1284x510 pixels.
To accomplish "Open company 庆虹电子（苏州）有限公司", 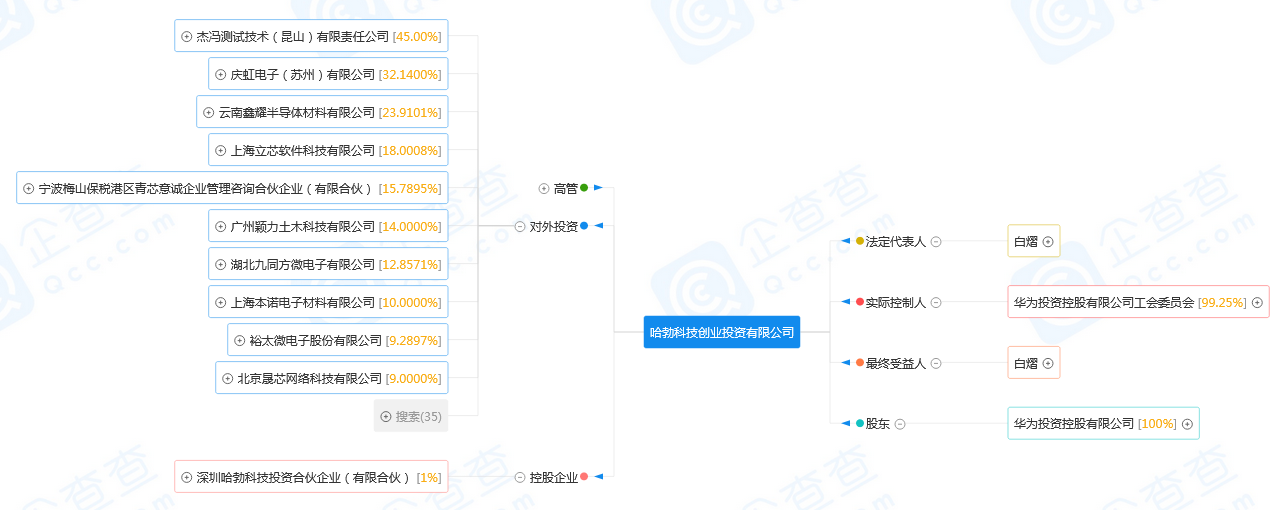I will point(302,74).
